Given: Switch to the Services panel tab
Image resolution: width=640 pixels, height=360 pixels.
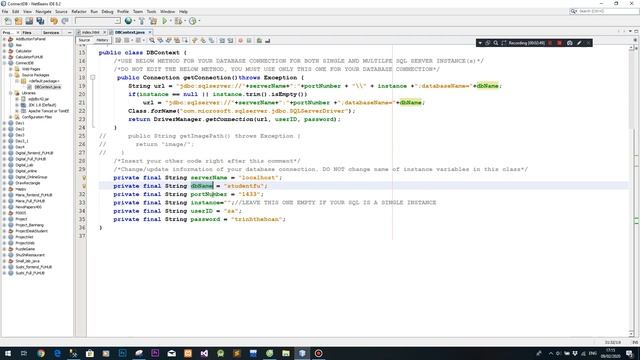Looking at the screenshot, I should 51,32.
